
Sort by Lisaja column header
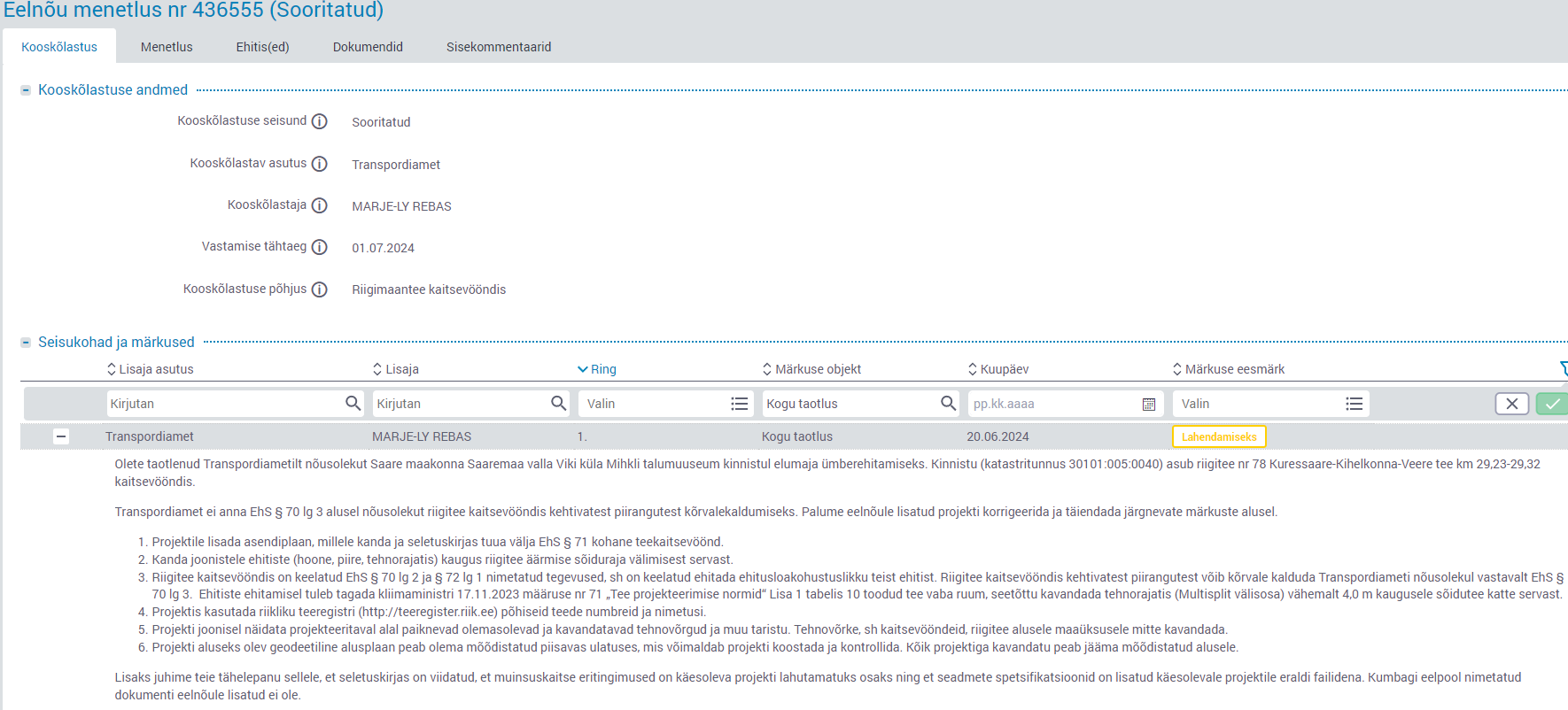click(396, 369)
